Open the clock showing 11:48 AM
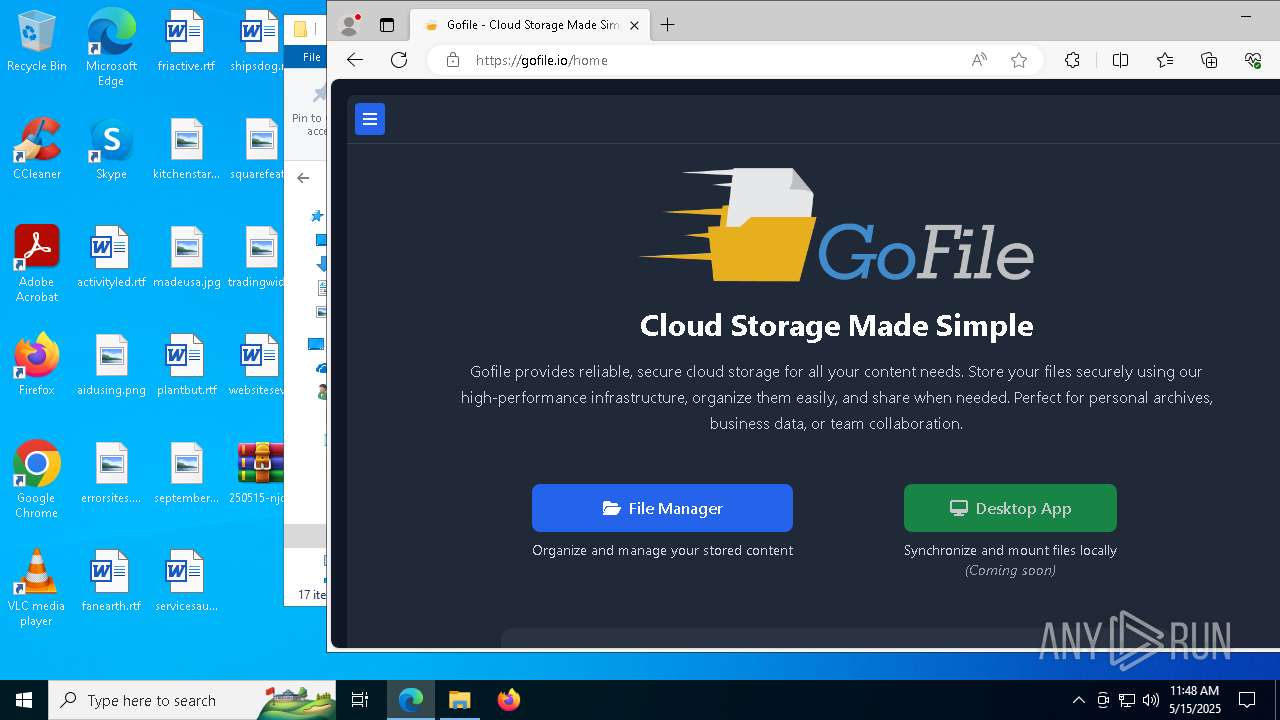The height and width of the screenshot is (720, 1280). point(1195,700)
